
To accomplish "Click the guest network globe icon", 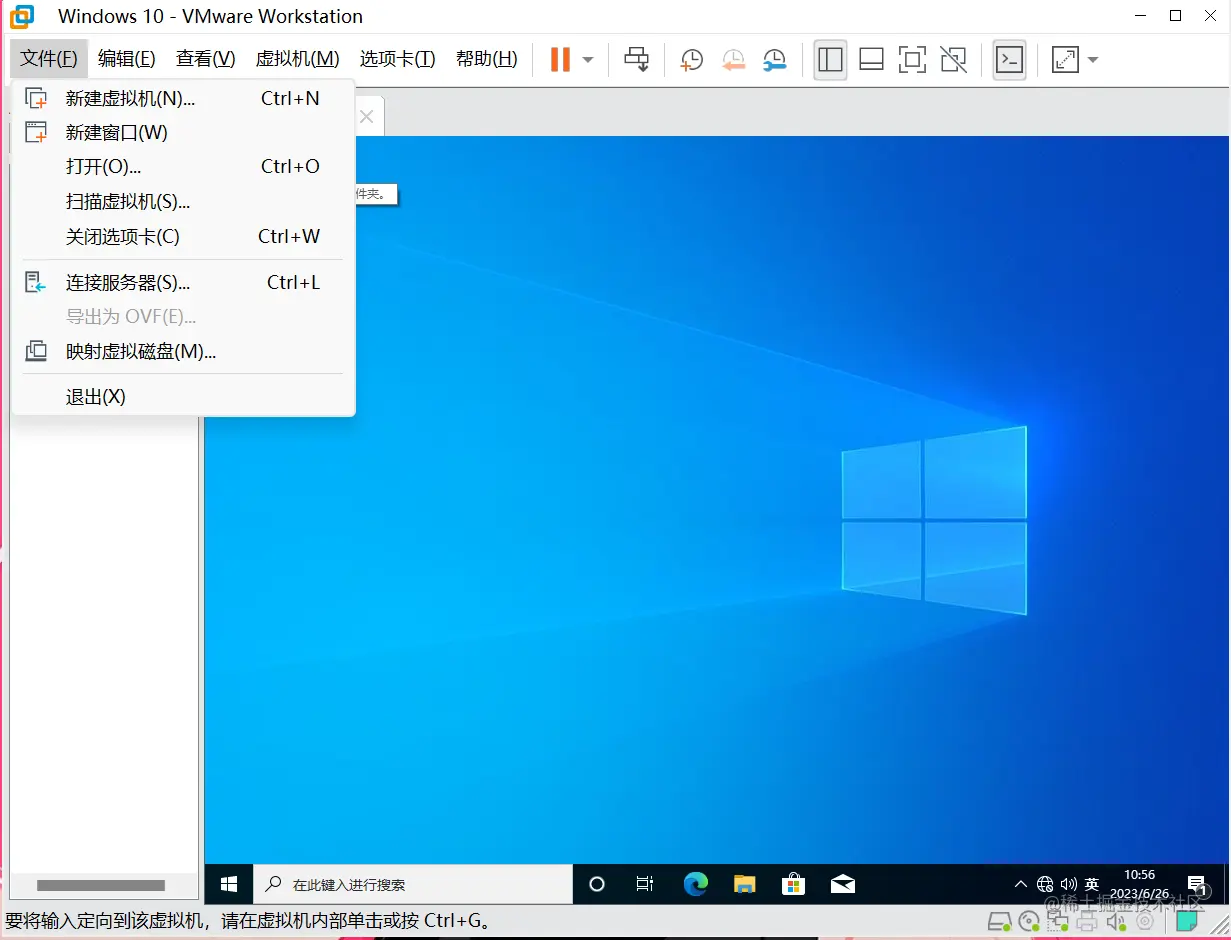I will [x=1045, y=884].
